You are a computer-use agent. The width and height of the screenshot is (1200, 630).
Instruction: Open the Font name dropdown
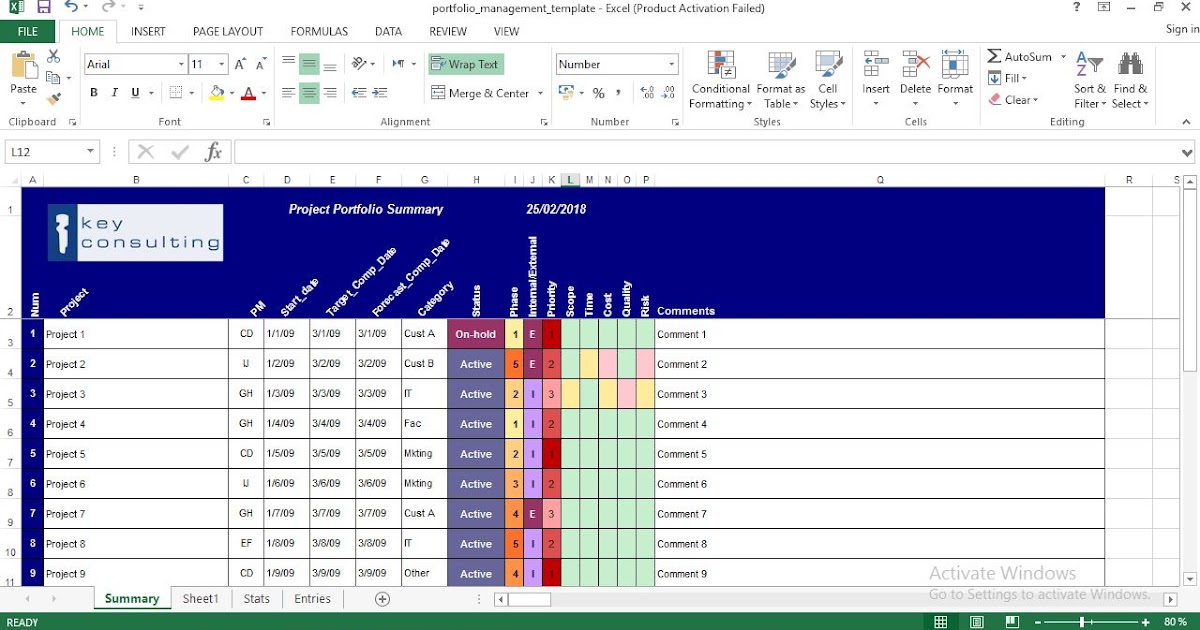coord(181,63)
